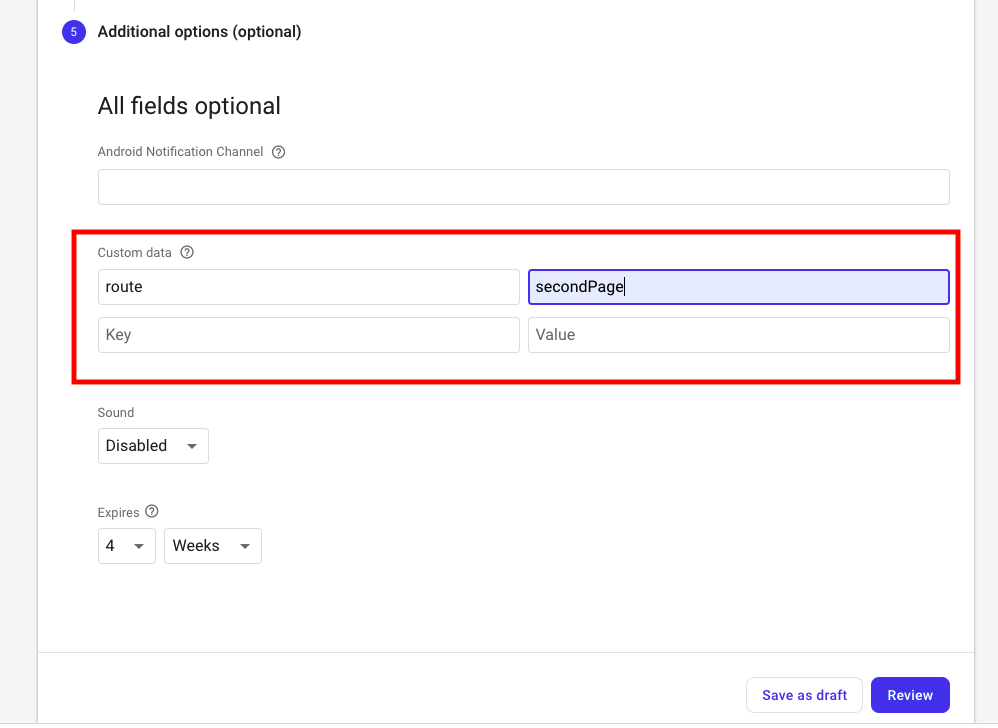Focus the Android Notification Channel text field
Viewport: 998px width, 728px height.
(523, 187)
